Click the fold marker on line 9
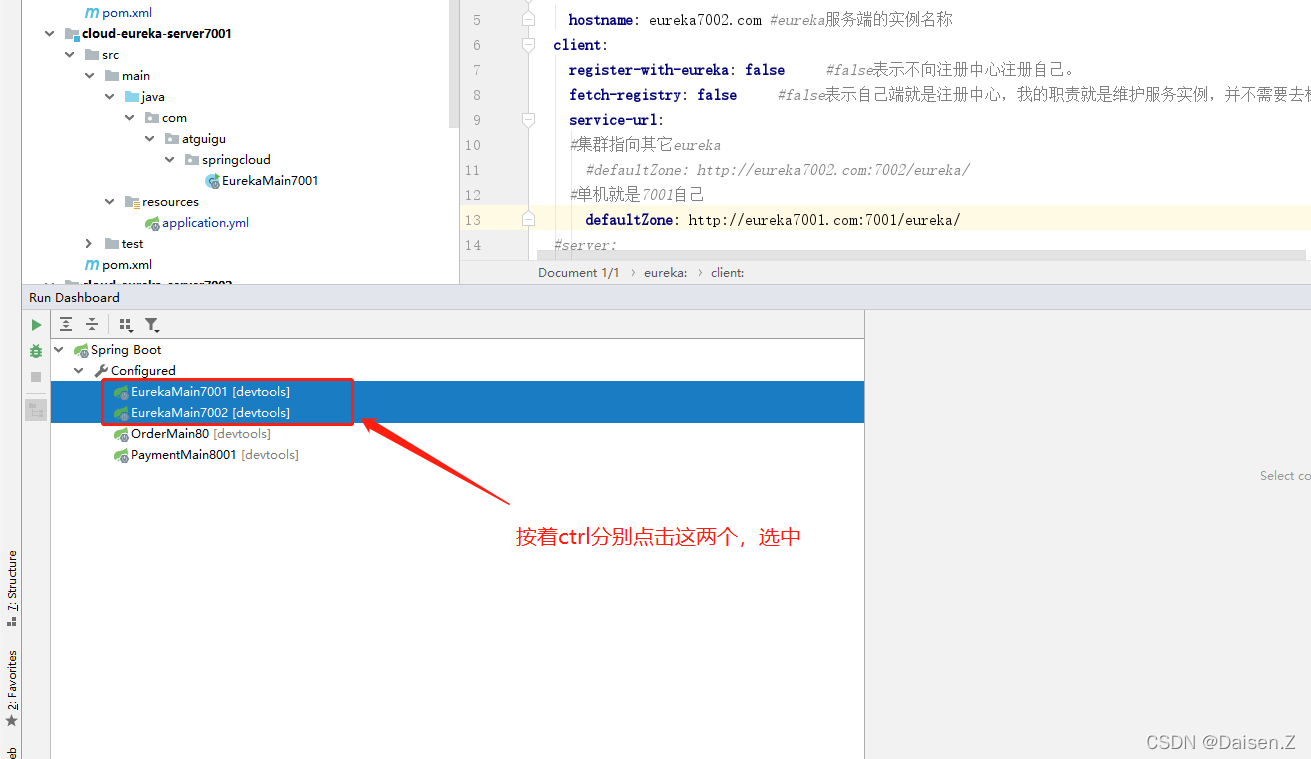Image resolution: width=1311 pixels, height=759 pixels. [528, 120]
